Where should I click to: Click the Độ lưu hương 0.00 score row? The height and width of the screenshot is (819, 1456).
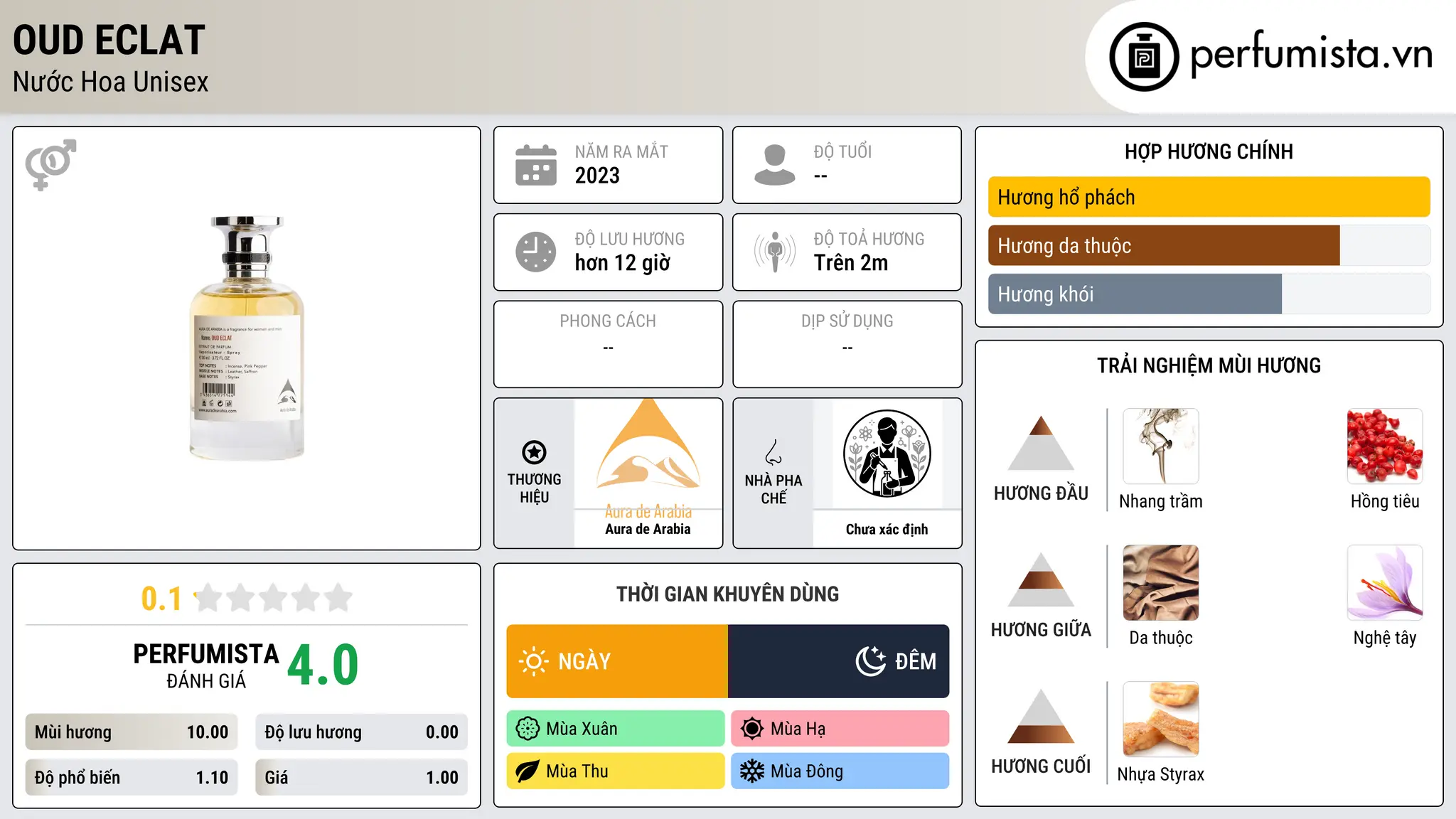pyautogui.click(x=362, y=732)
